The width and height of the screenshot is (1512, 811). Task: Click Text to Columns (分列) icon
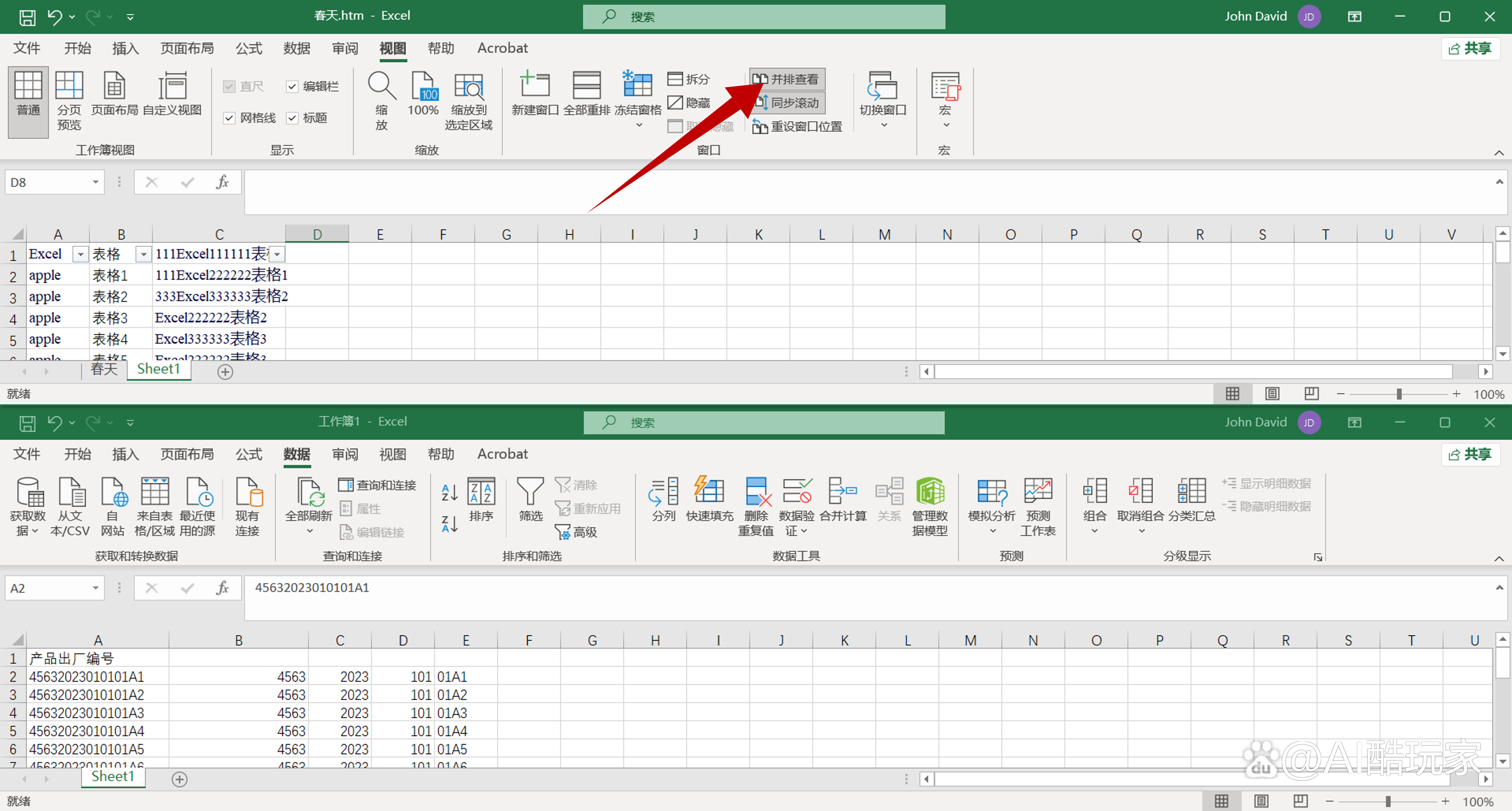click(x=664, y=500)
